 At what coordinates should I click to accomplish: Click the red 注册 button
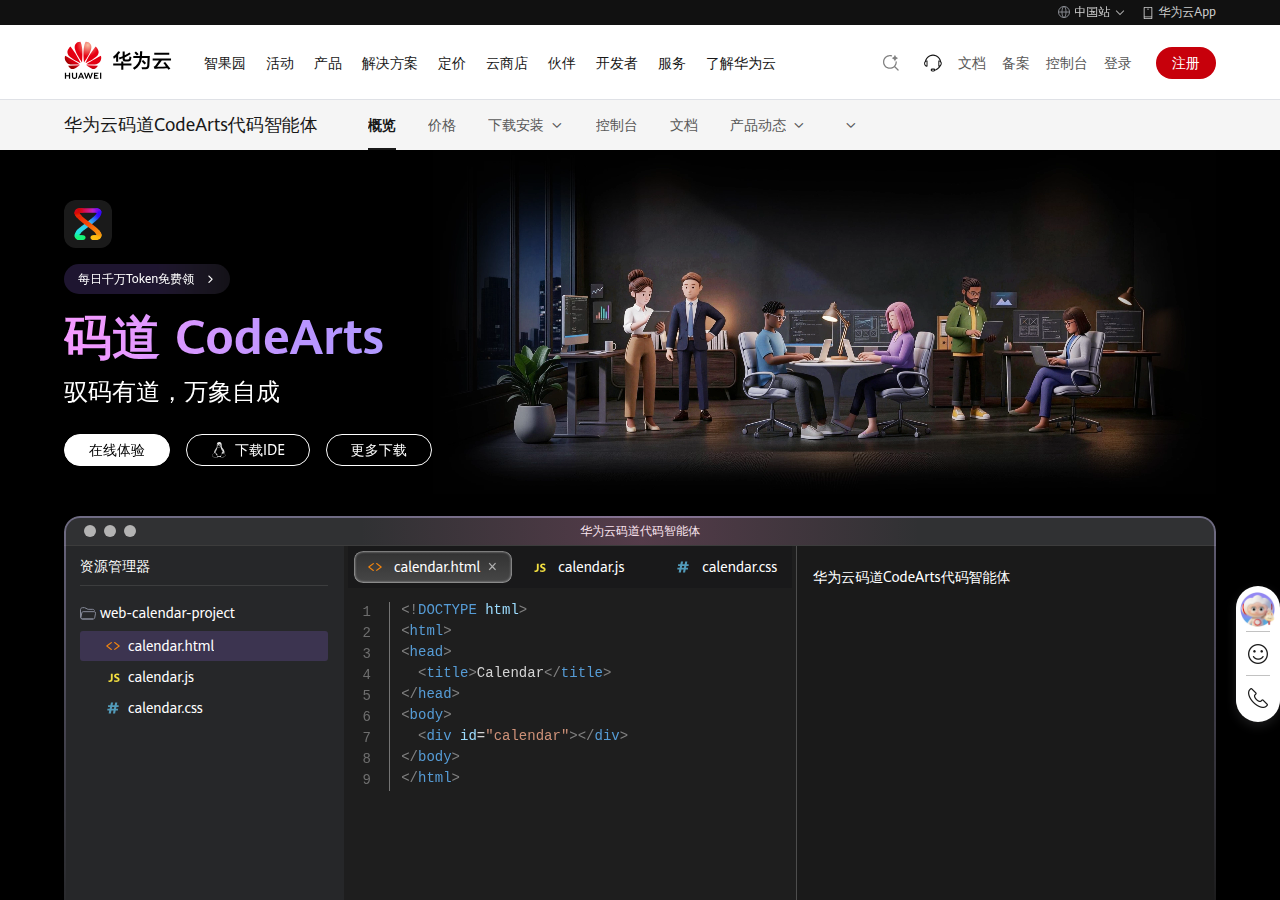pyautogui.click(x=1186, y=63)
